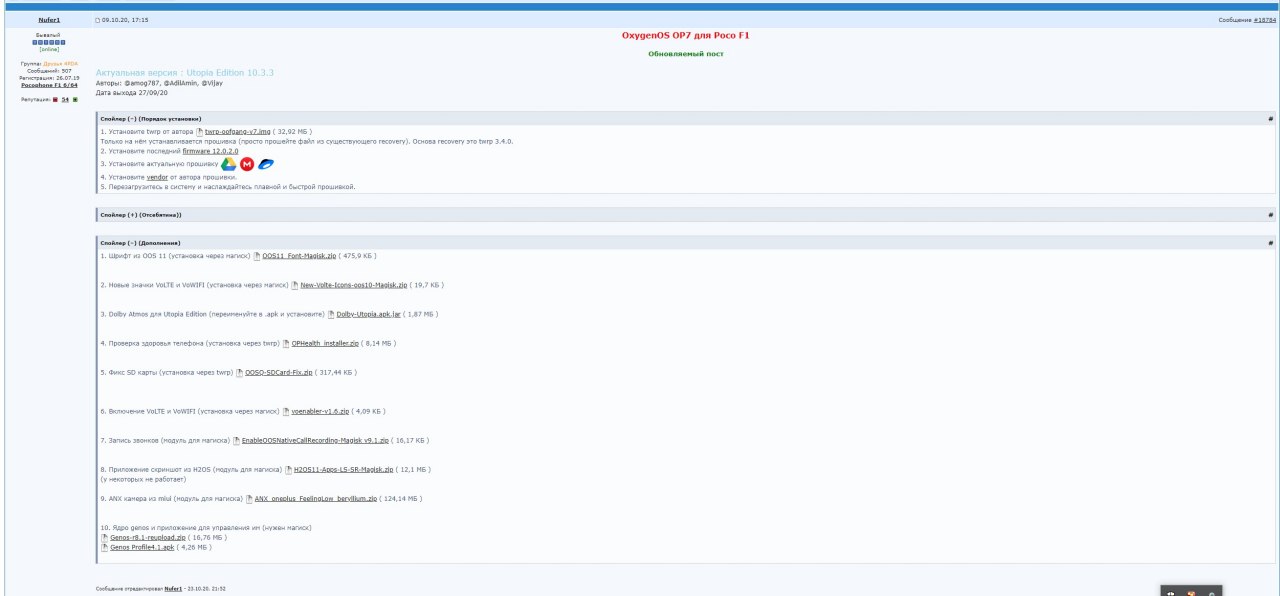Open the Google Drive firmware download icon
This screenshot has width=1280, height=596.
pyautogui.click(x=228, y=164)
